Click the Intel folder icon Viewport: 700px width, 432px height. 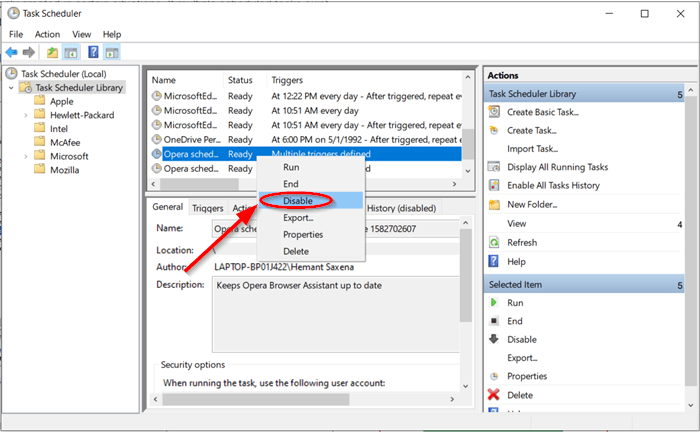tap(40, 128)
